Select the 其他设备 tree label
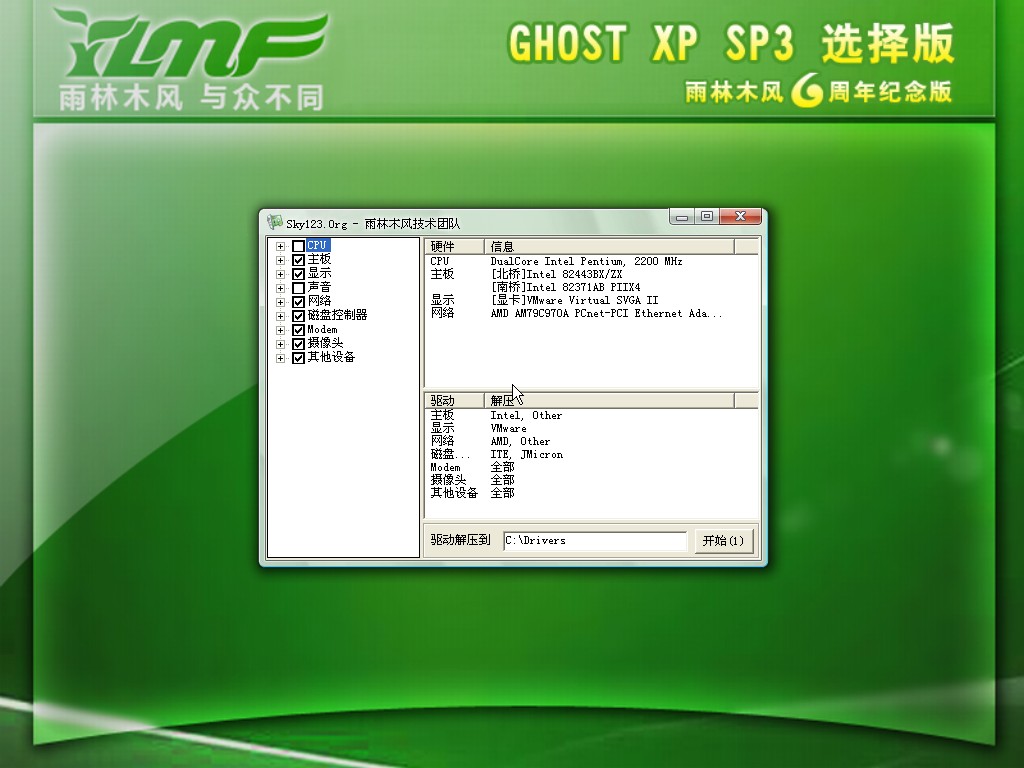This screenshot has width=1024, height=768. pos(331,357)
